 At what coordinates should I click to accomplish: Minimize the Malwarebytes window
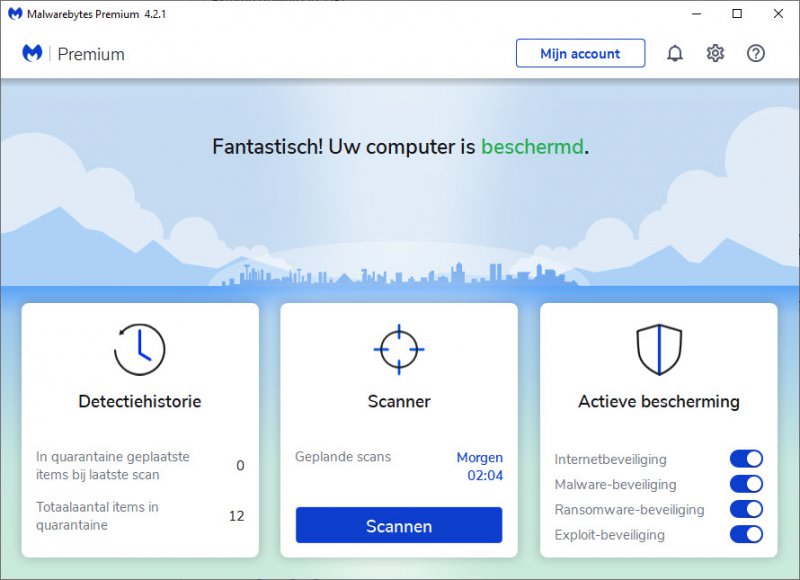(696, 14)
